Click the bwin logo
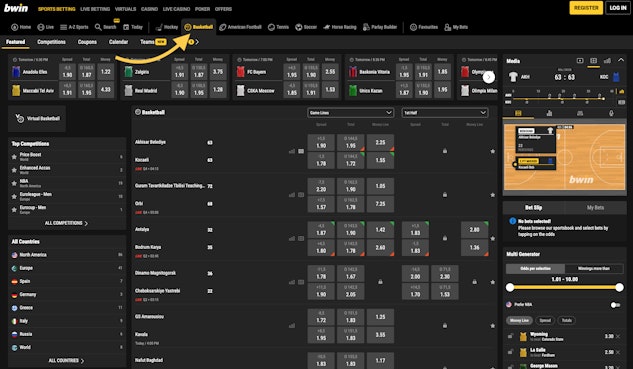Image resolution: width=633 pixels, height=369 pixels. 16,8
